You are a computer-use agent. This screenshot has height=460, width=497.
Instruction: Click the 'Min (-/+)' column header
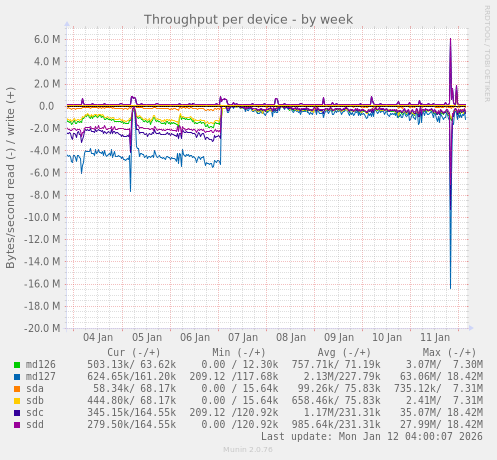pyautogui.click(x=239, y=353)
